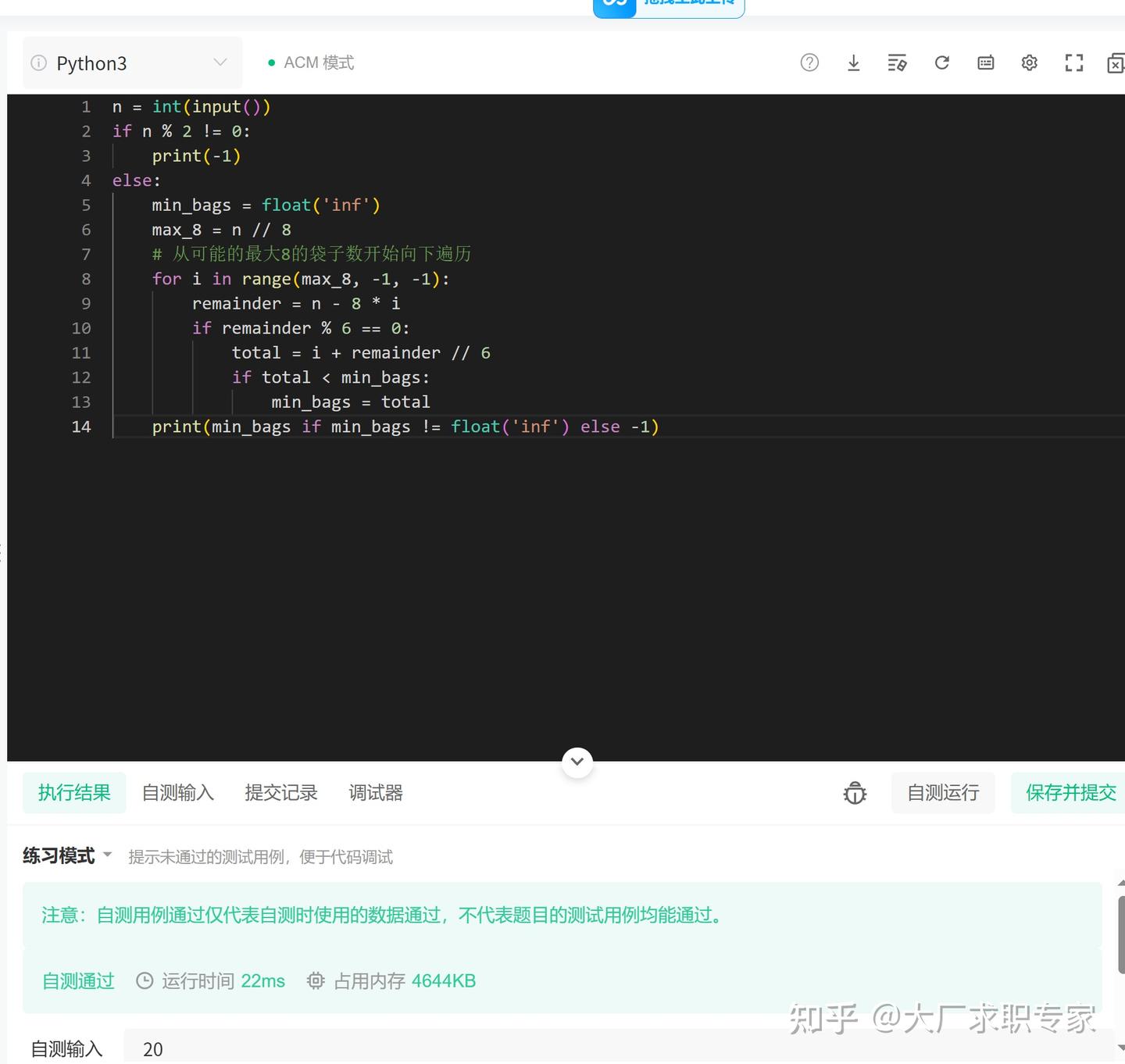Click inside the self-test input field showing 20
The image size is (1125, 1064).
click(x=234, y=1049)
